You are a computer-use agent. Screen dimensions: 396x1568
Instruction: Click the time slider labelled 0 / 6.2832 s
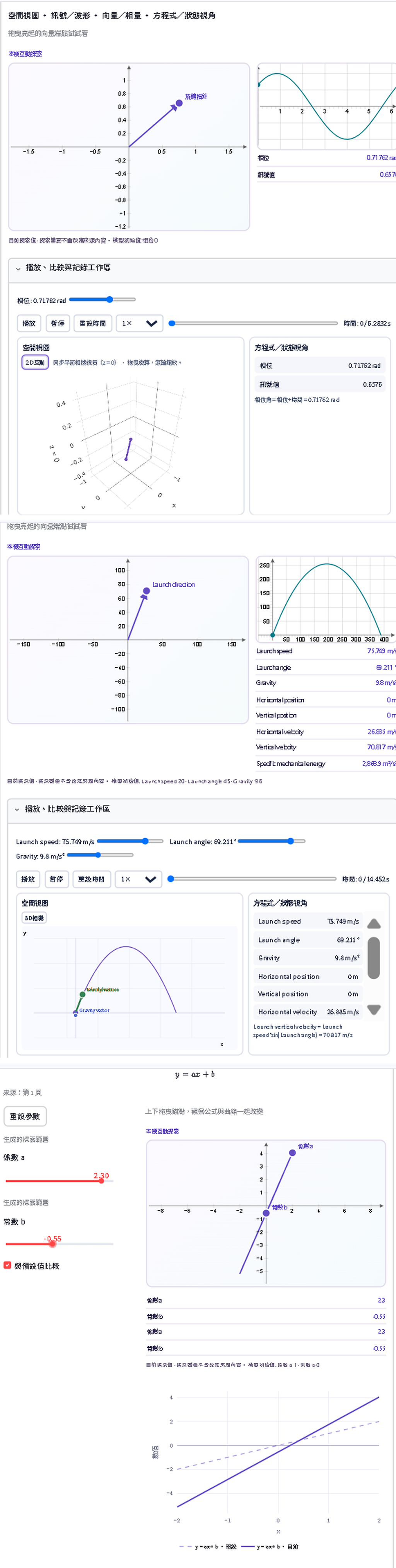pos(253,323)
